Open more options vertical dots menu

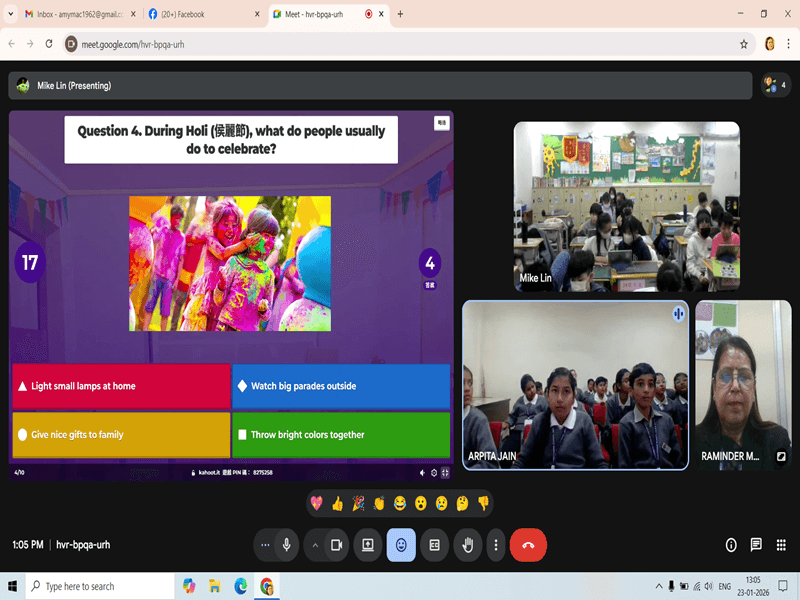tap(496, 545)
